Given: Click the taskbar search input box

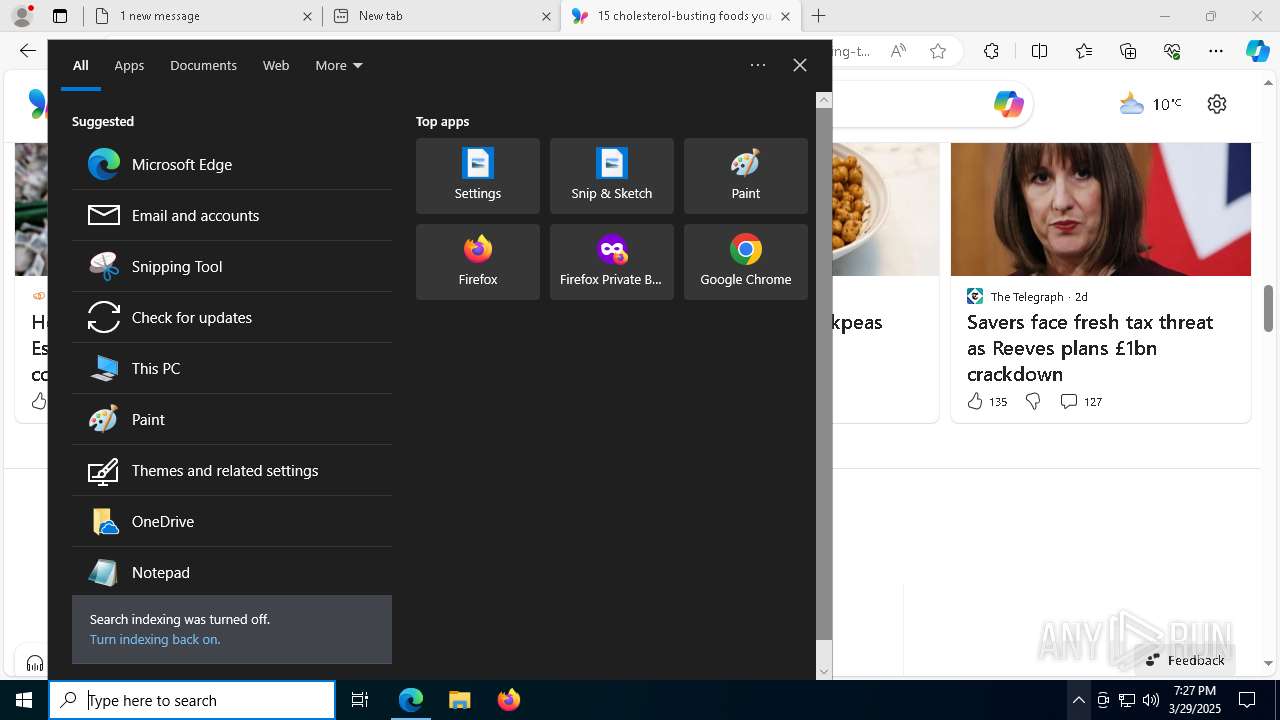Looking at the screenshot, I should tap(192, 700).
